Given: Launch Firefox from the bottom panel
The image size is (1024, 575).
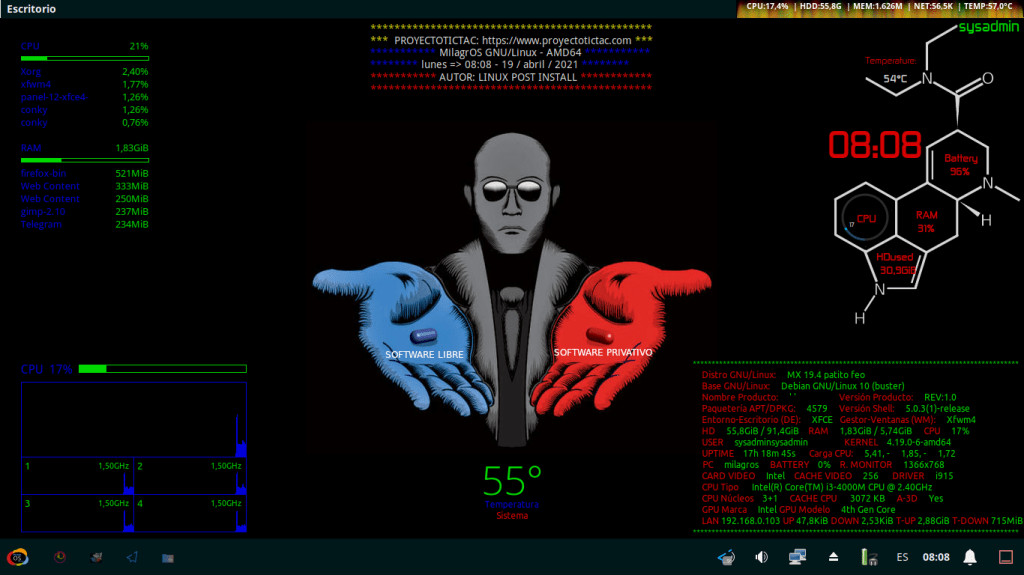Looking at the screenshot, I should [60, 556].
